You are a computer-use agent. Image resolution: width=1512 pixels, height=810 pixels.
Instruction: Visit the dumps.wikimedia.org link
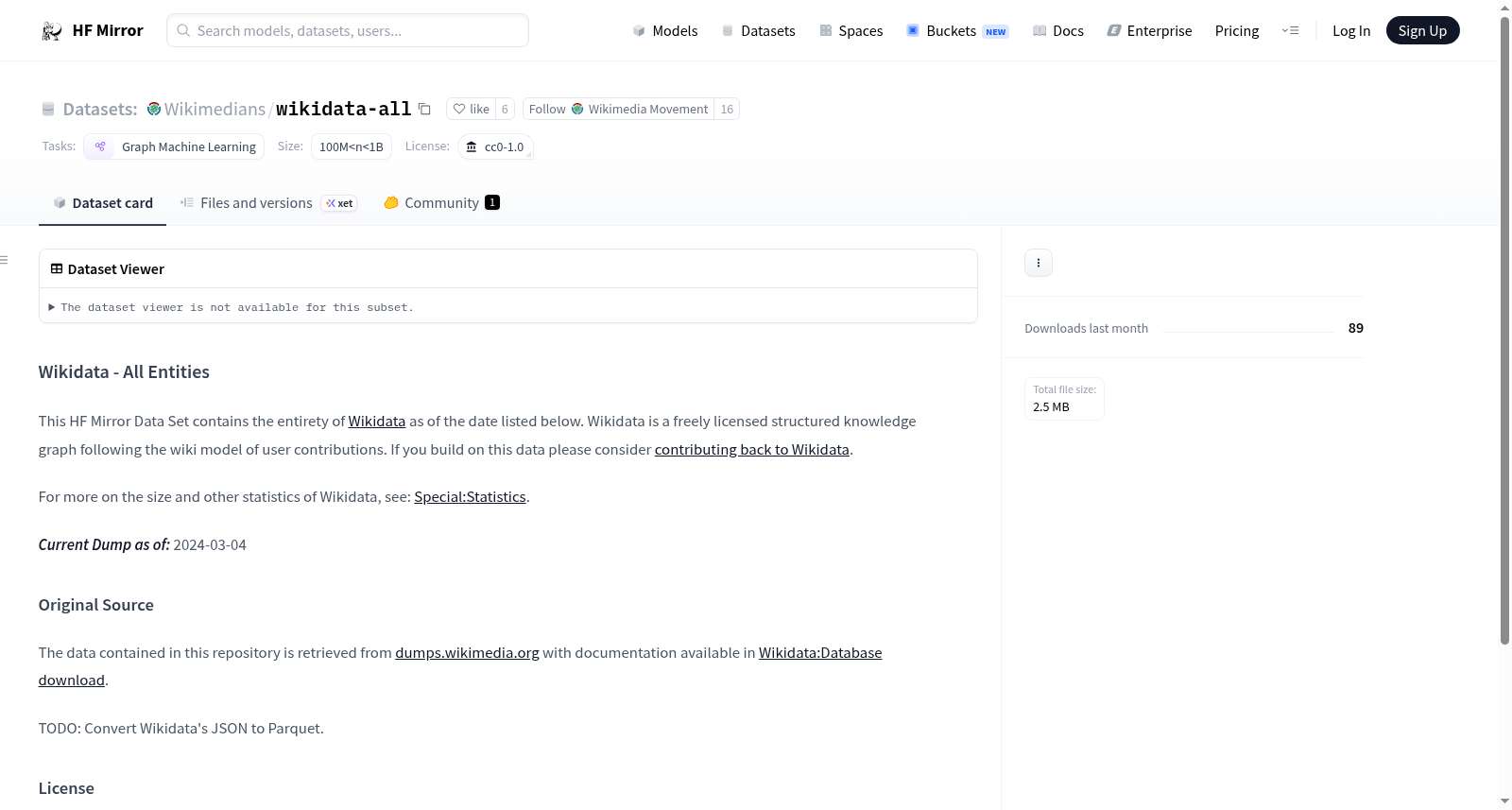pos(467,653)
